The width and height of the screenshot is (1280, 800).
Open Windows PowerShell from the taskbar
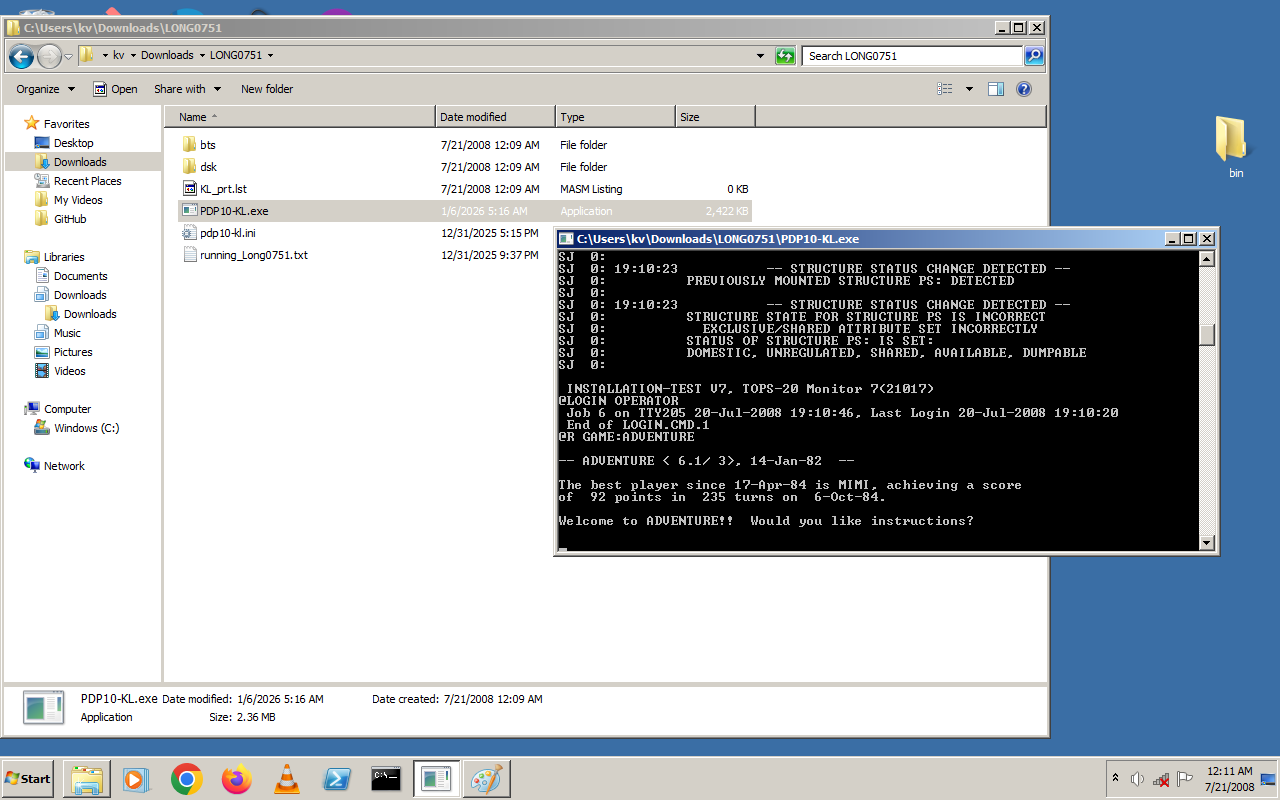point(337,779)
